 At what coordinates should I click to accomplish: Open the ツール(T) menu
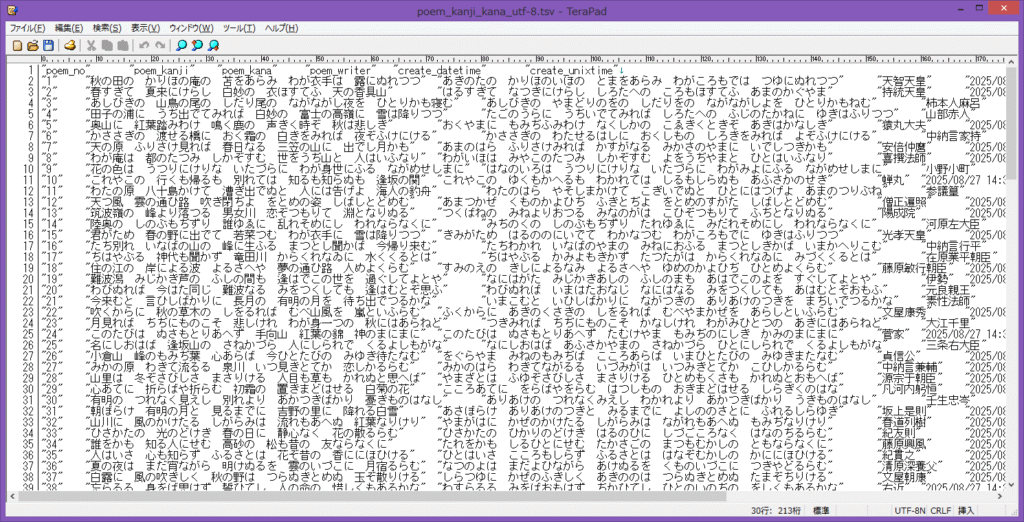coord(239,28)
